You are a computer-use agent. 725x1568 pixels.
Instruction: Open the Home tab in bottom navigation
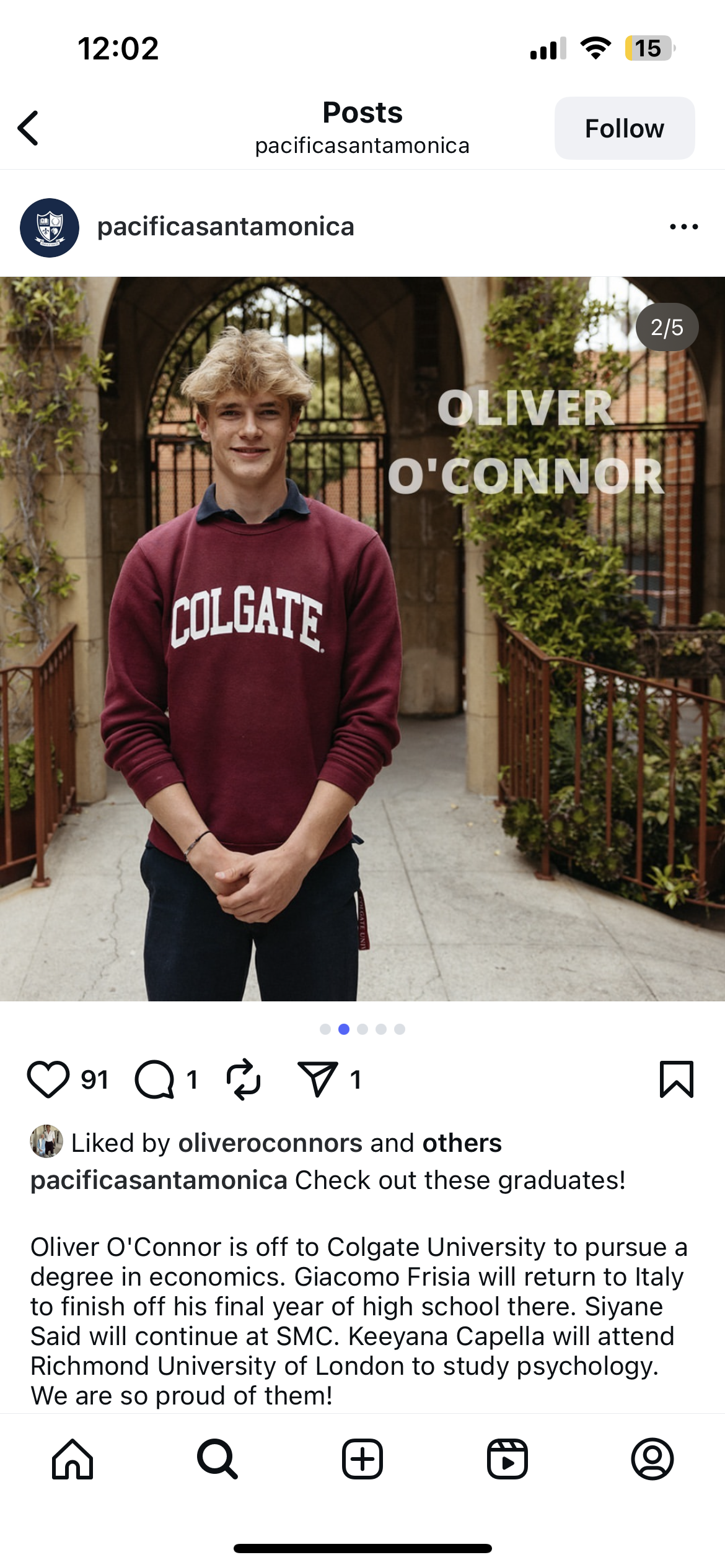72,1459
